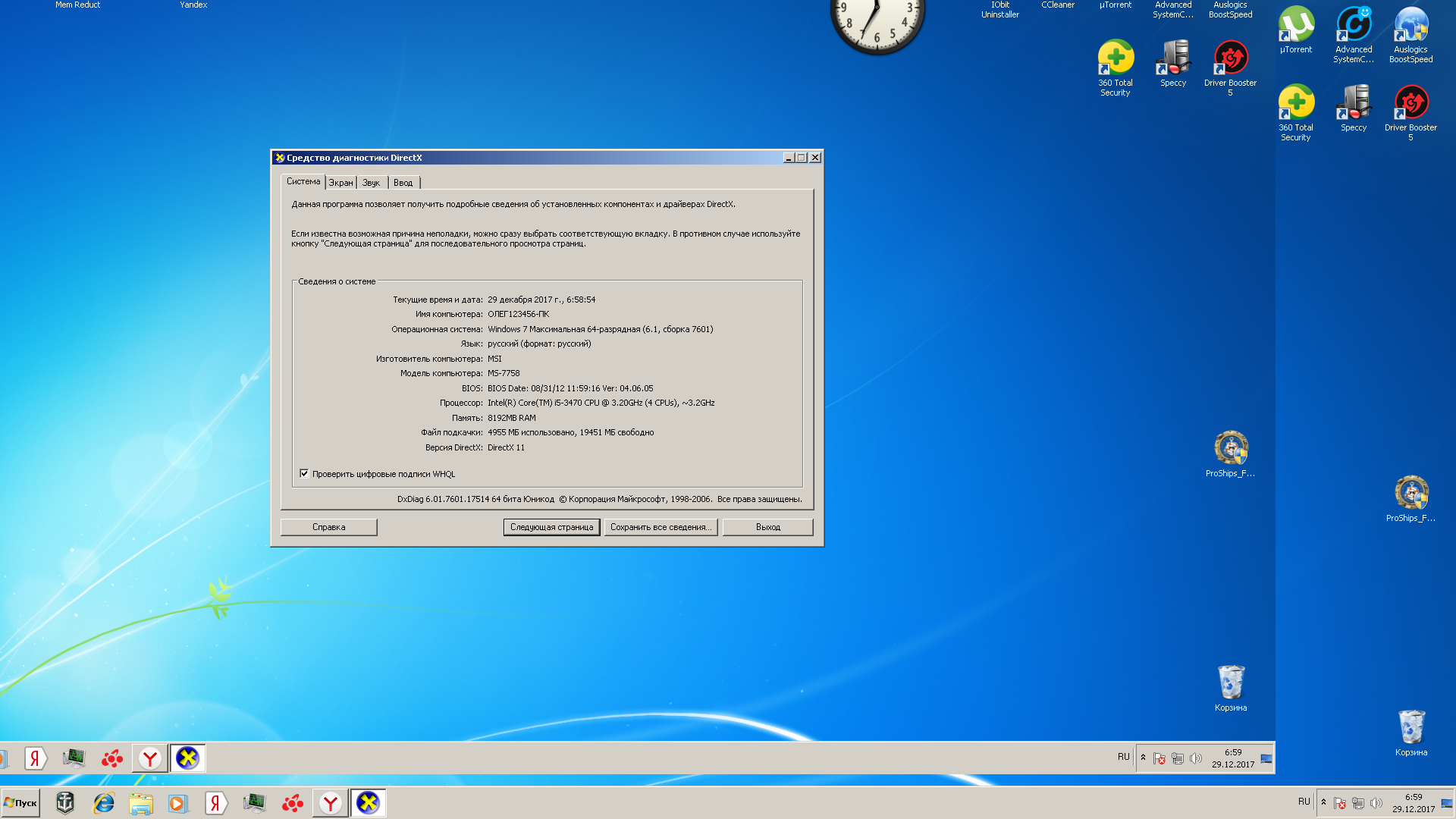Click the Справка button
Screen dimensions: 1456x819
point(328,527)
